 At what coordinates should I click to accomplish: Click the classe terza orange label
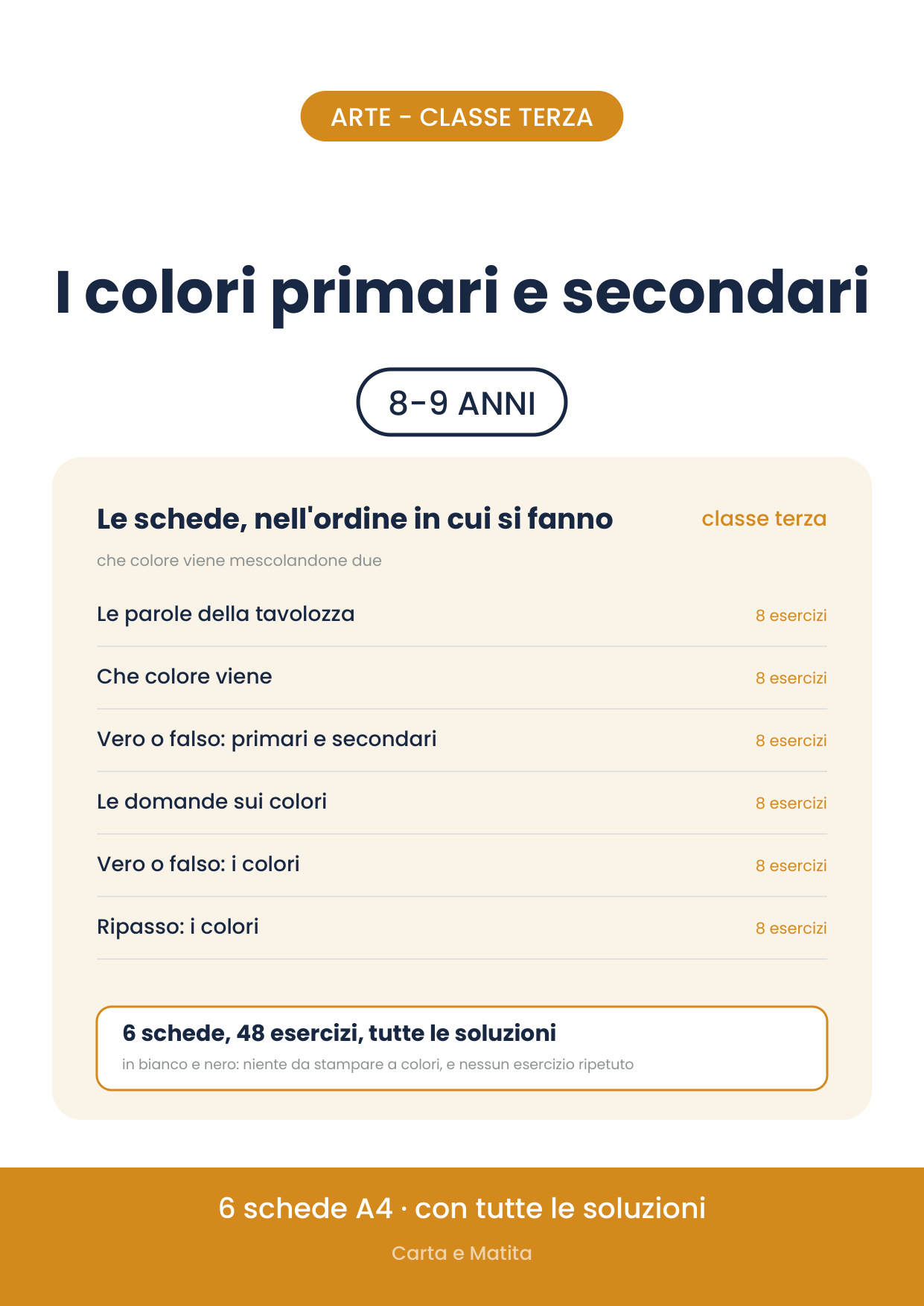point(764,518)
